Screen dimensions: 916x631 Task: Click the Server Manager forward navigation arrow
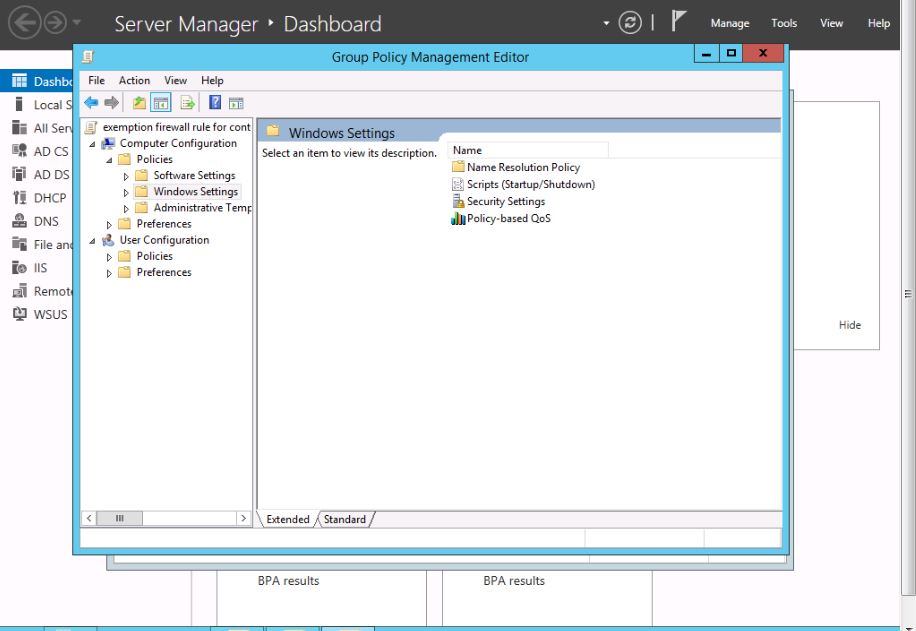tap(55, 23)
